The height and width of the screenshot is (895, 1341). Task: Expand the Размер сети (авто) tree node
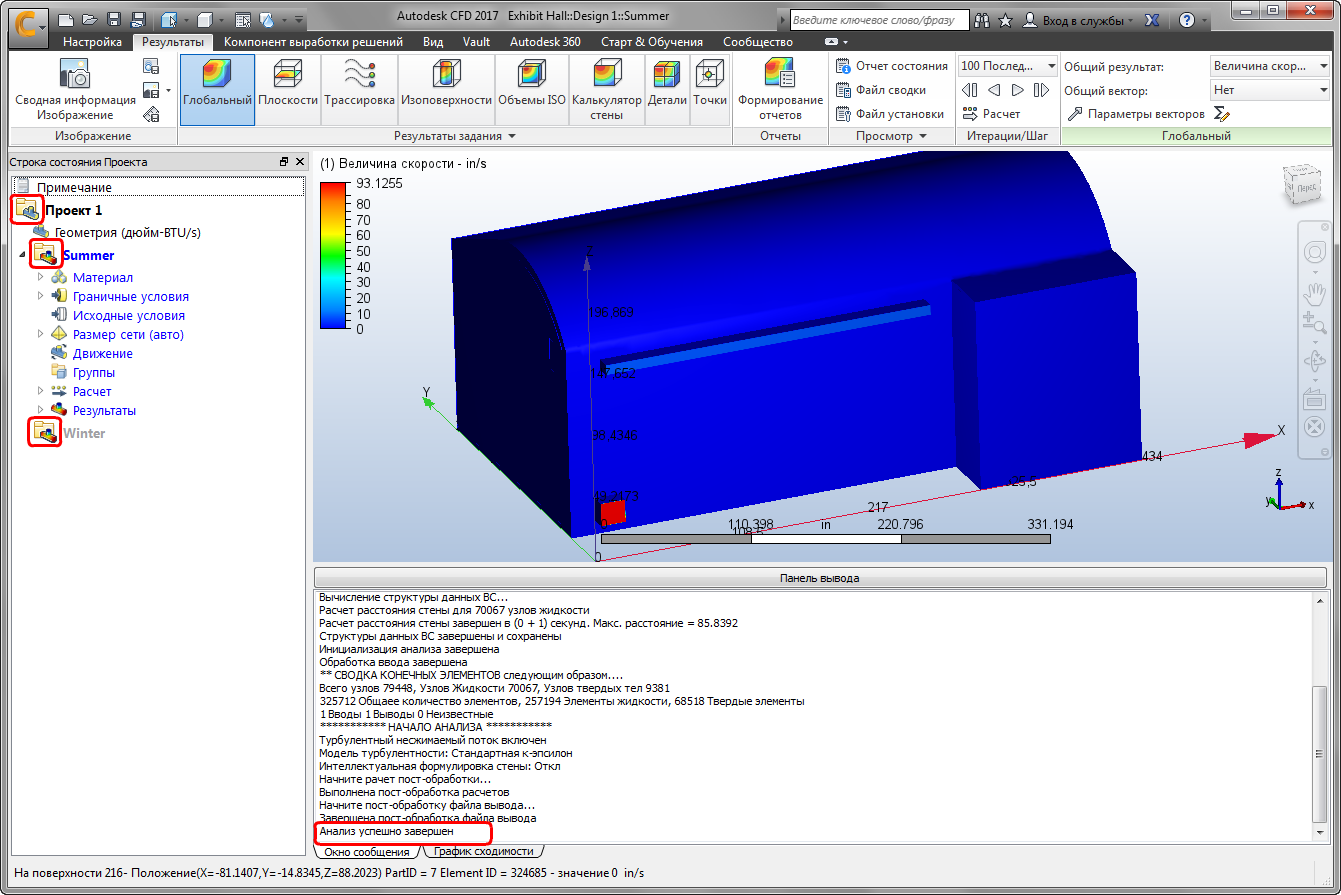click(x=41, y=334)
